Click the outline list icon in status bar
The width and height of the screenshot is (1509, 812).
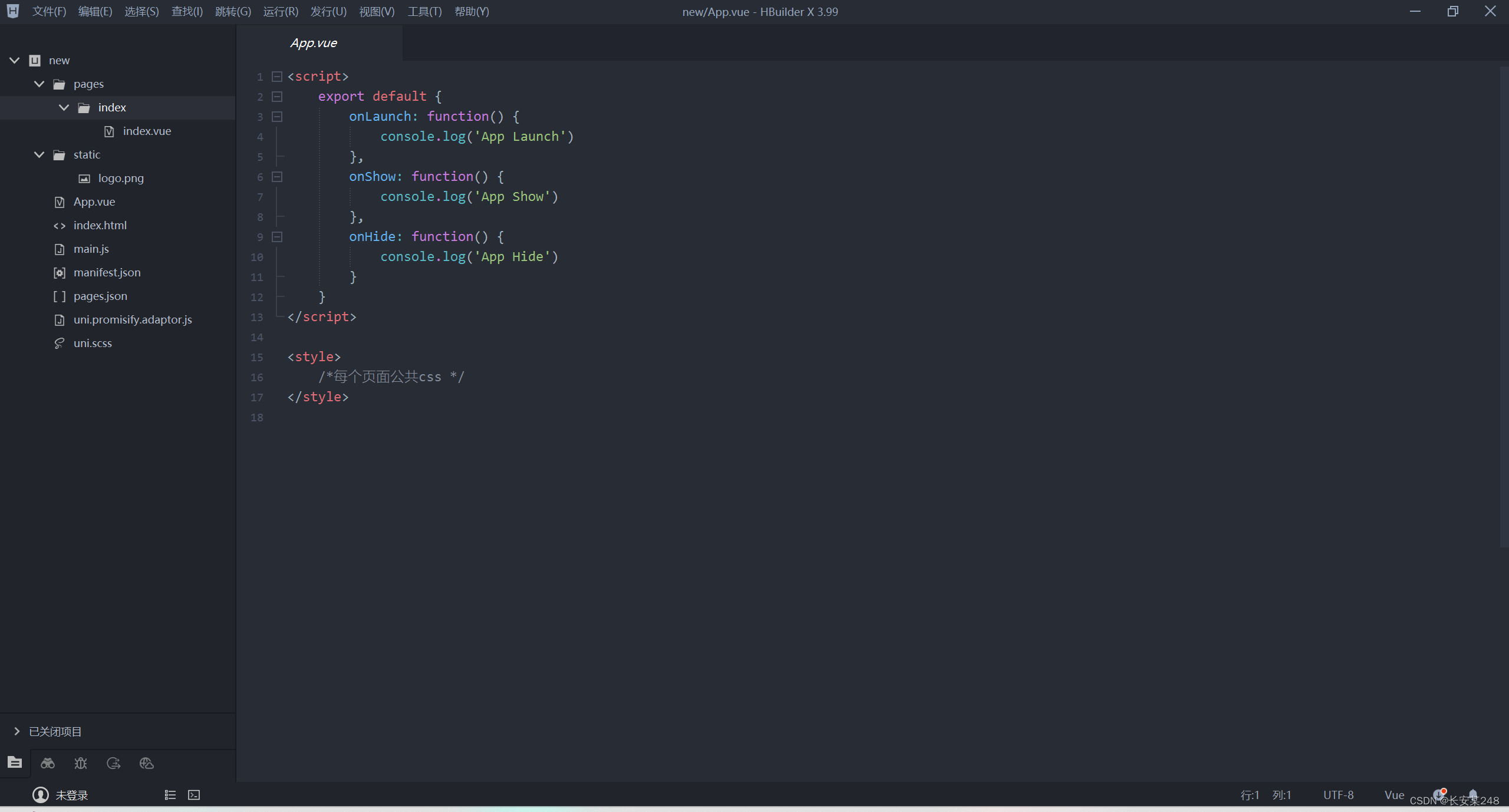pyautogui.click(x=170, y=795)
